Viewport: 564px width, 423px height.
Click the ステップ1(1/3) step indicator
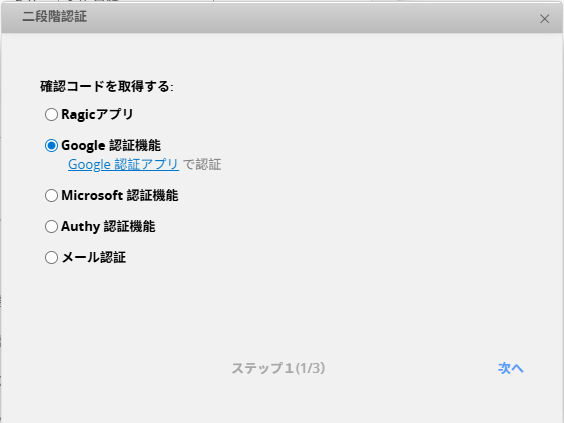tap(278, 368)
